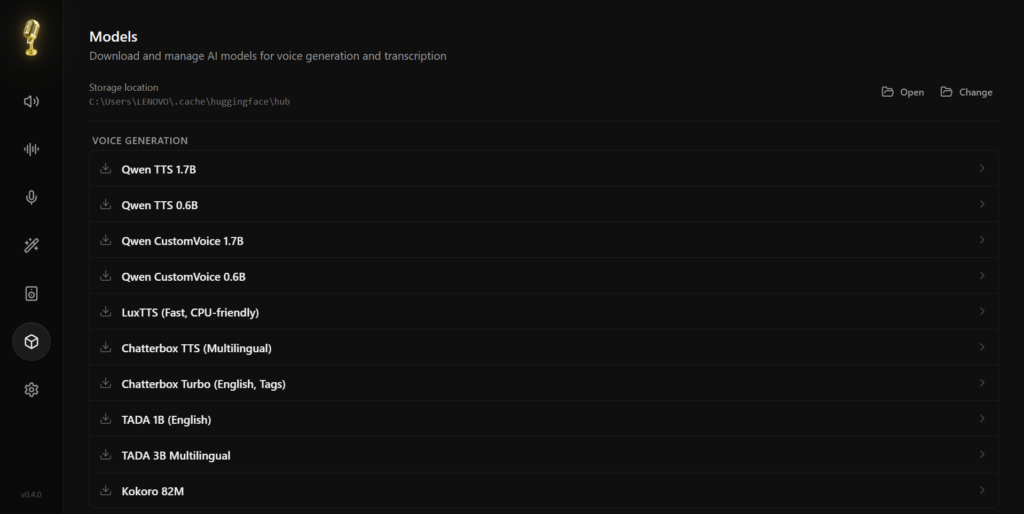Select the cube Models sidebar icon
1024x514 pixels.
point(31,342)
